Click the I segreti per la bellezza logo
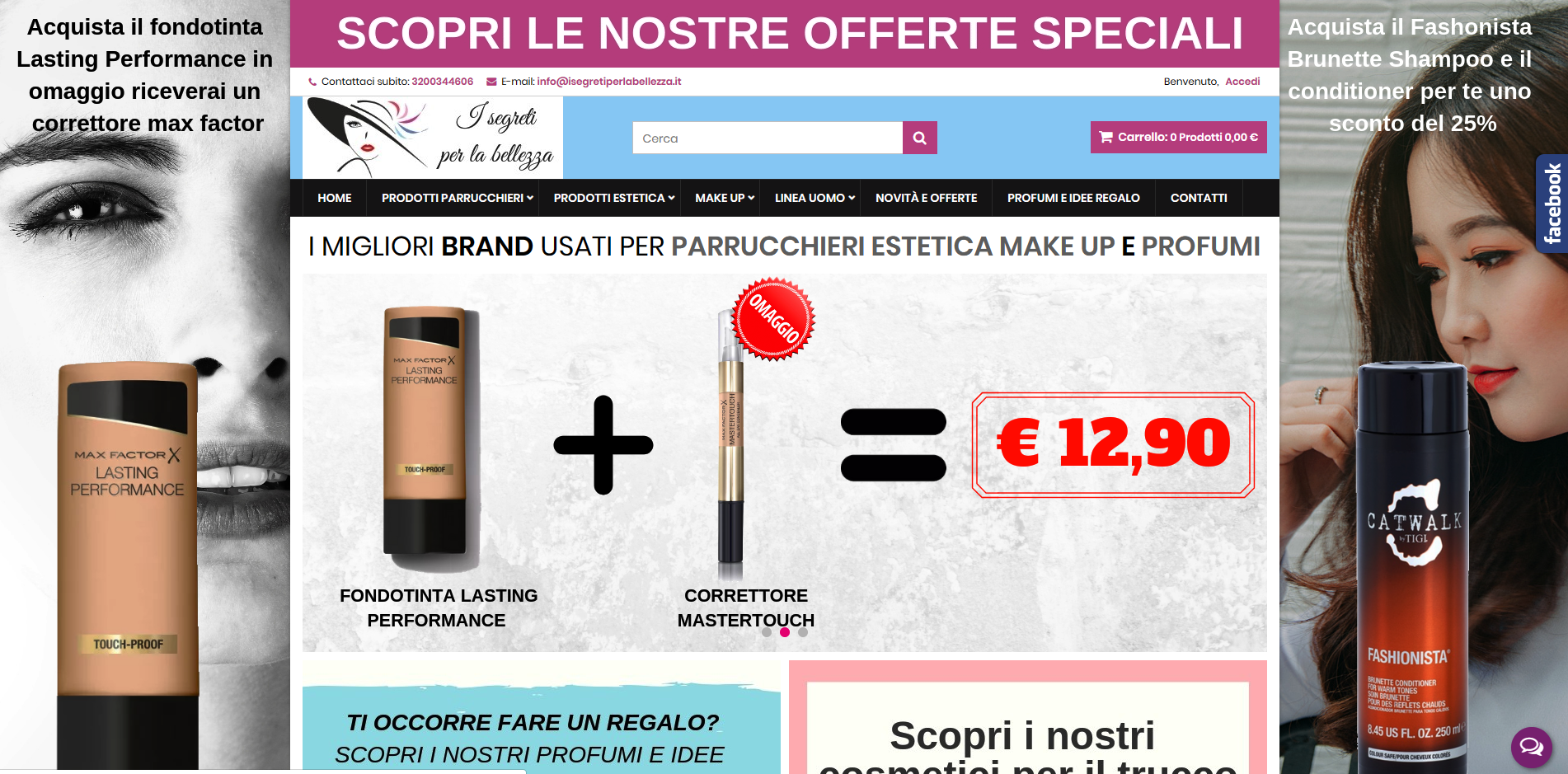 coord(433,138)
